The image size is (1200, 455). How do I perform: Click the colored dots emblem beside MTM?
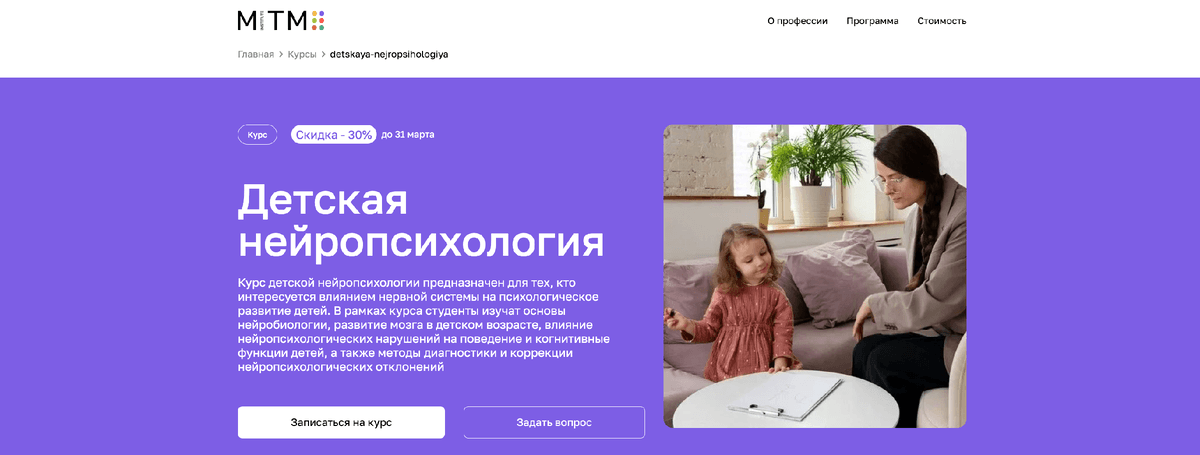318,20
